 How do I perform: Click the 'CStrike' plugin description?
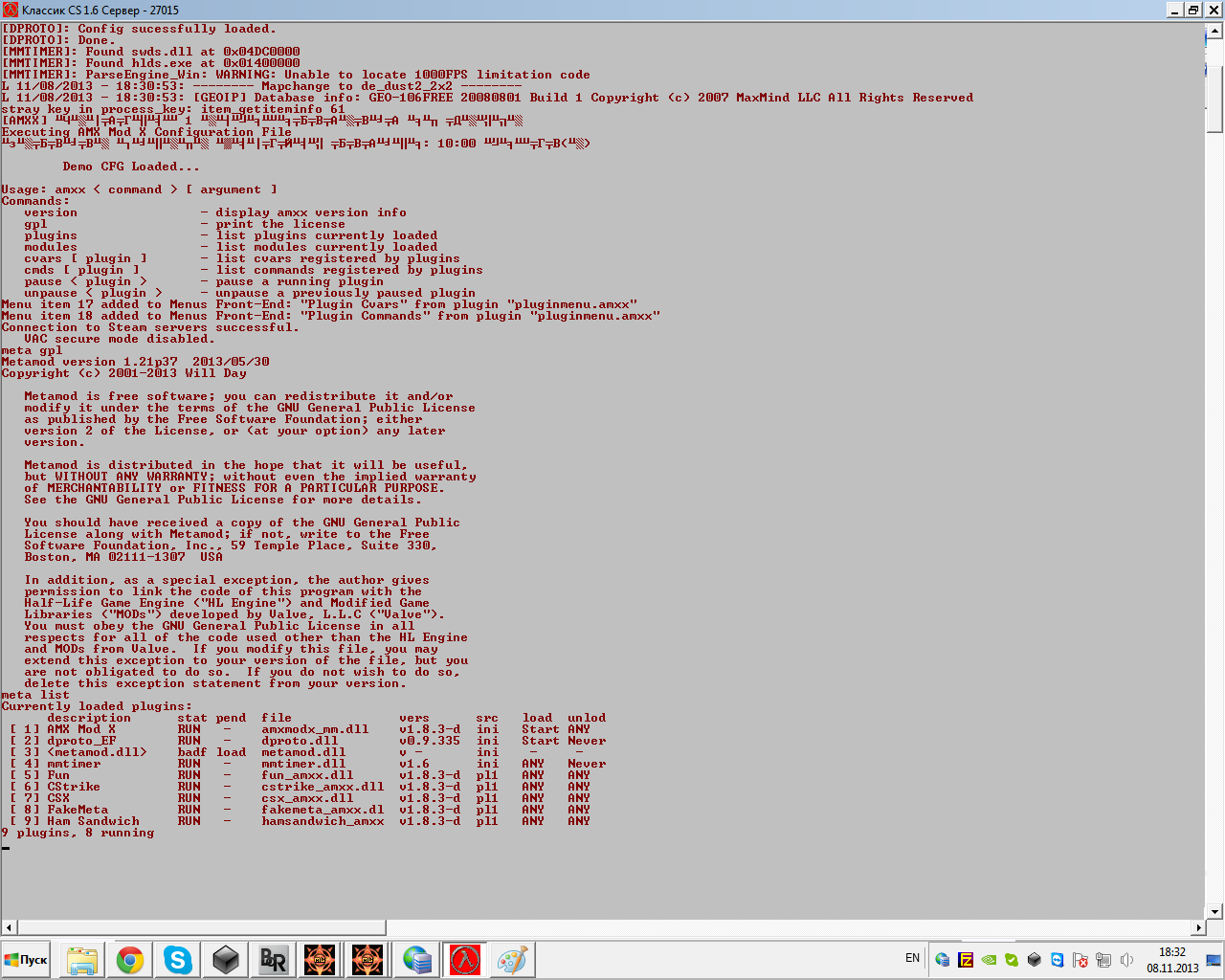point(74,787)
